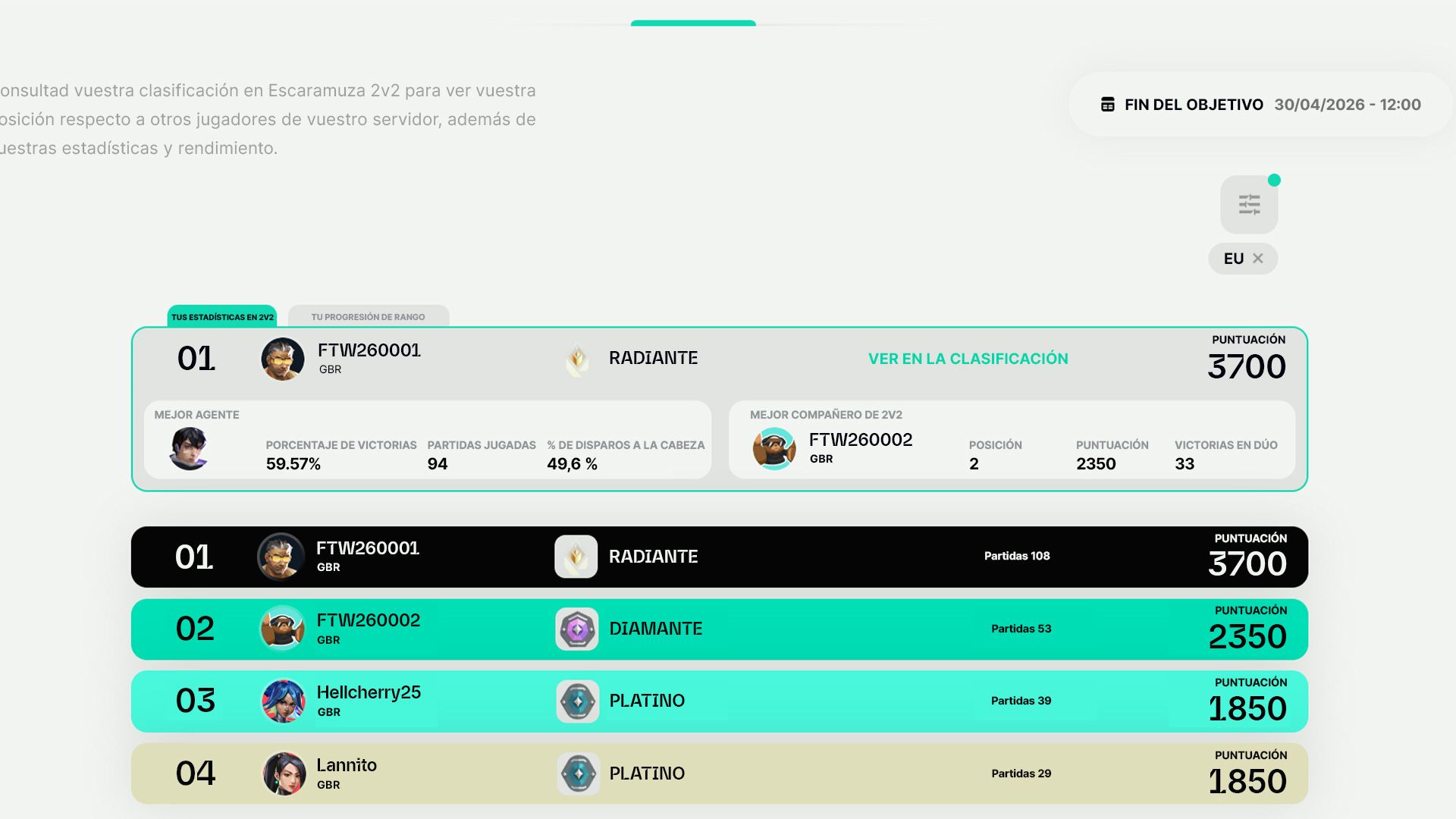Open the filters sliders icon
The height and width of the screenshot is (819, 1456).
click(x=1249, y=205)
